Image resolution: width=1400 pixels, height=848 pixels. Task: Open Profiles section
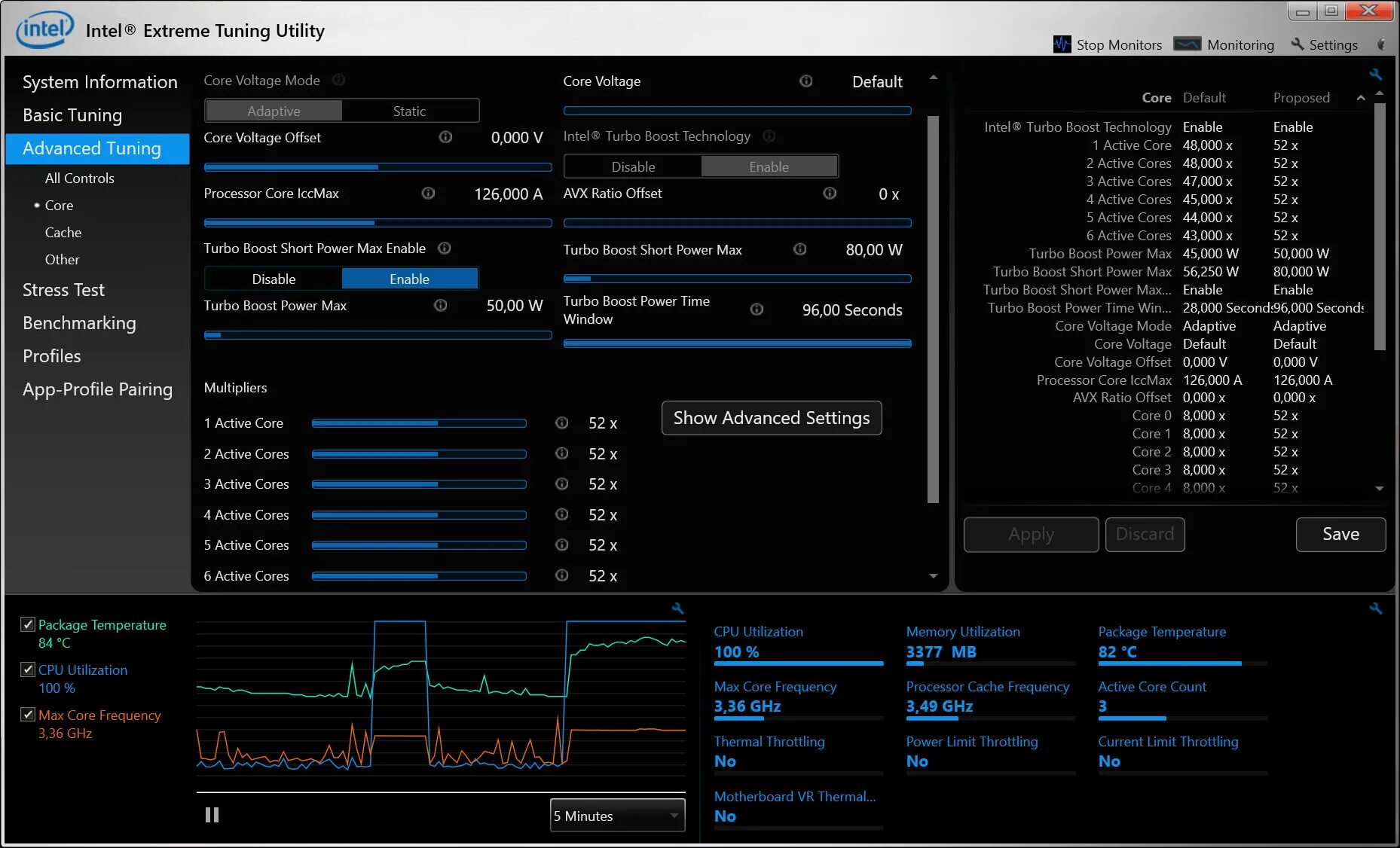(x=51, y=356)
